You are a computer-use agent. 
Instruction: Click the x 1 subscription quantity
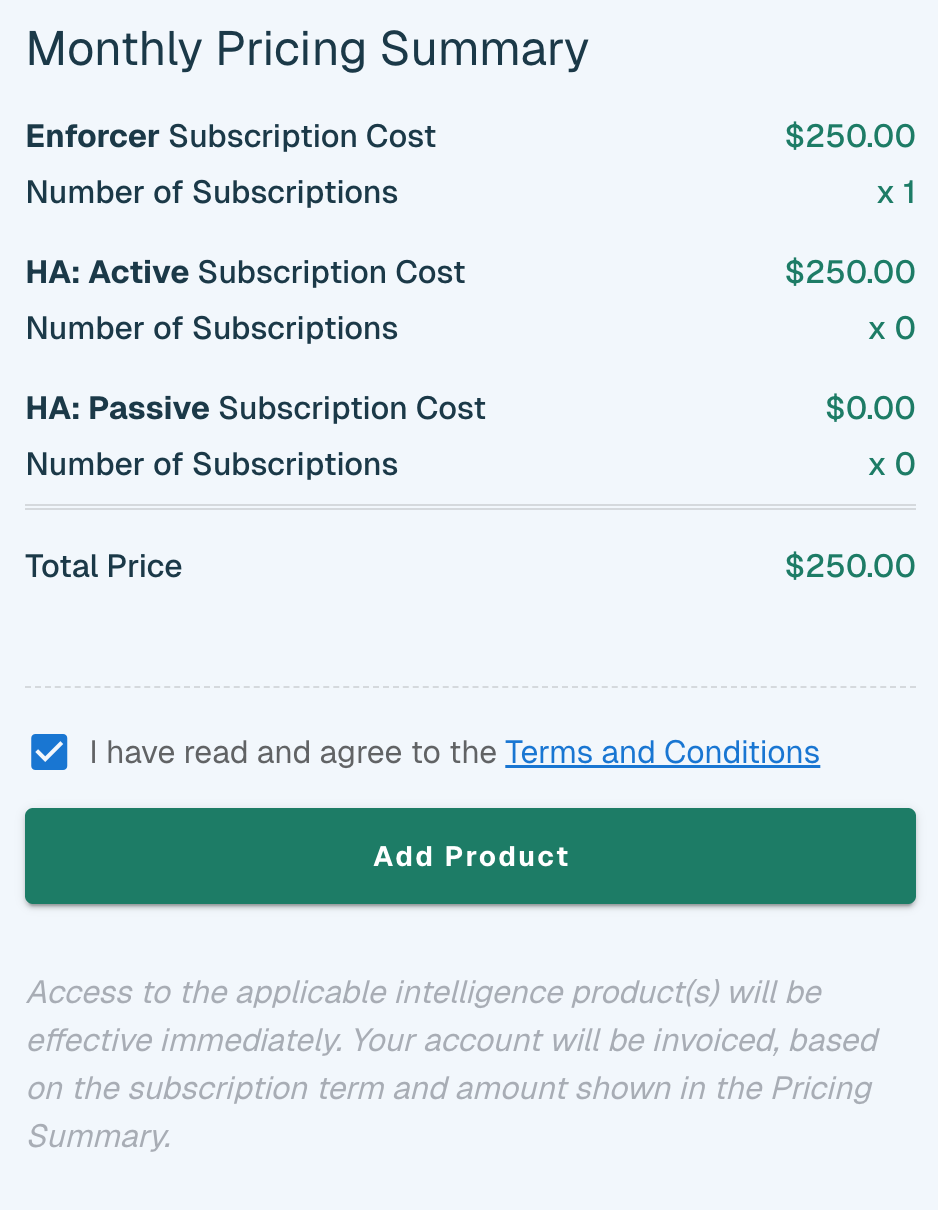[x=896, y=192]
